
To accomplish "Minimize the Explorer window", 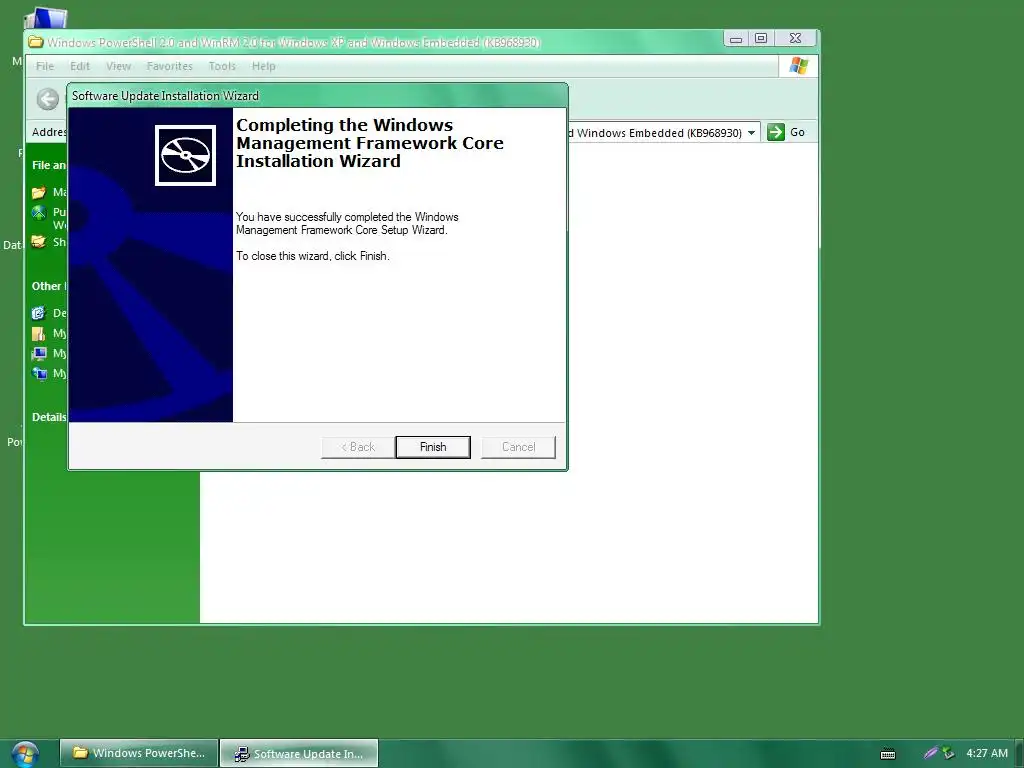I will click(x=736, y=39).
